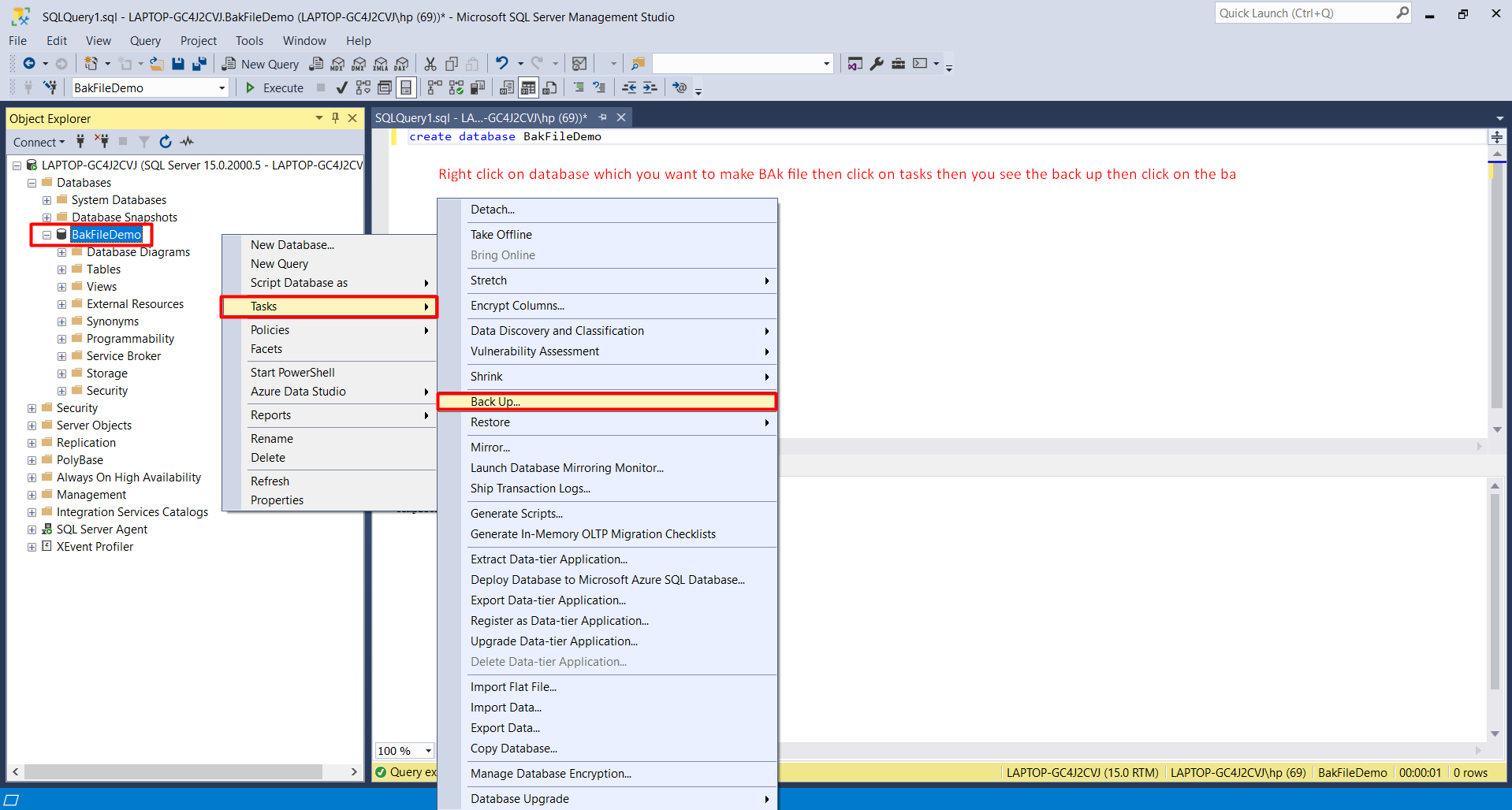The height and width of the screenshot is (810, 1512).
Task: Open a new XMLA query
Action: (381, 64)
